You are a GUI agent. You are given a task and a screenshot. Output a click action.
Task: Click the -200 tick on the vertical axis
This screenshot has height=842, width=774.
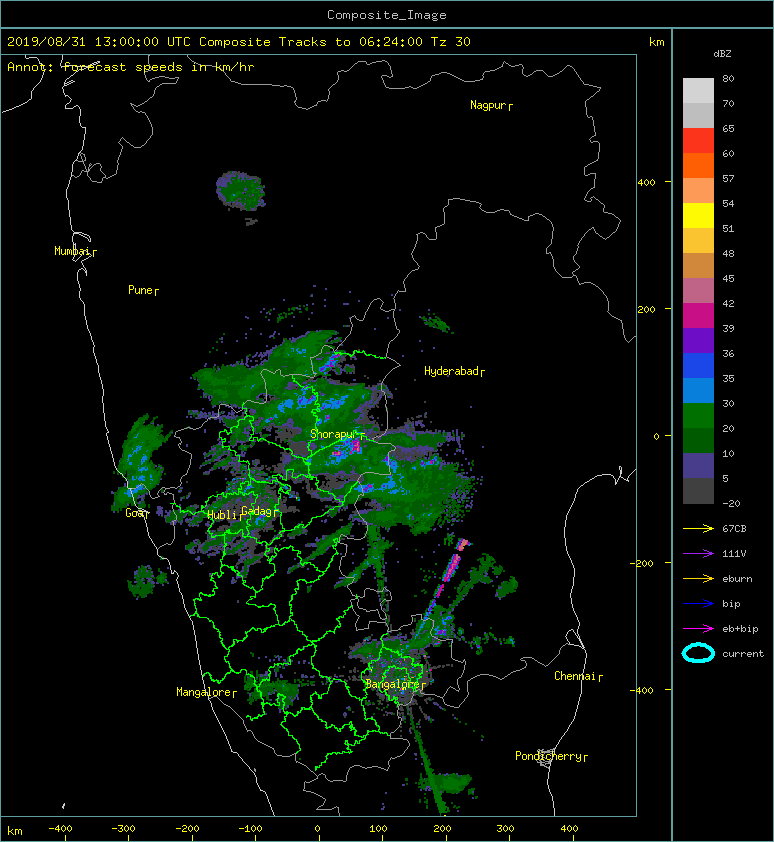click(x=642, y=563)
